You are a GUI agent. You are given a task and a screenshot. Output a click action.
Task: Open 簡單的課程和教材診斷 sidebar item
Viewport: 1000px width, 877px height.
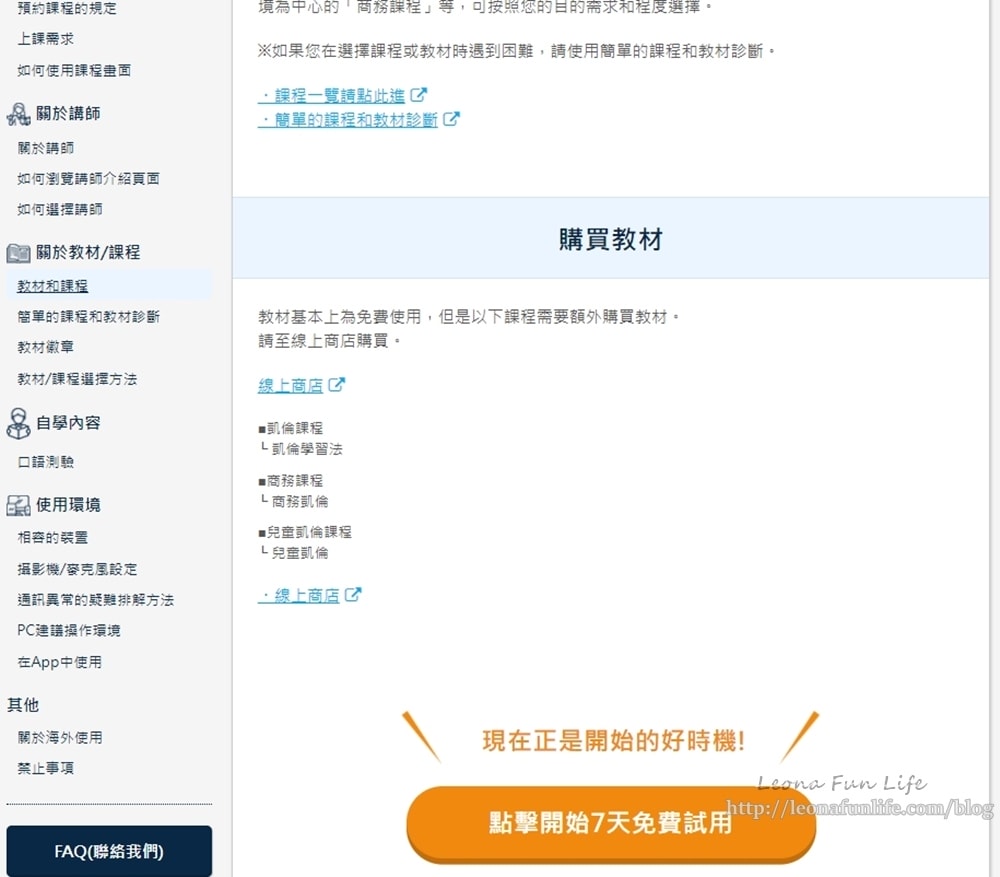pyautogui.click(x=88, y=317)
